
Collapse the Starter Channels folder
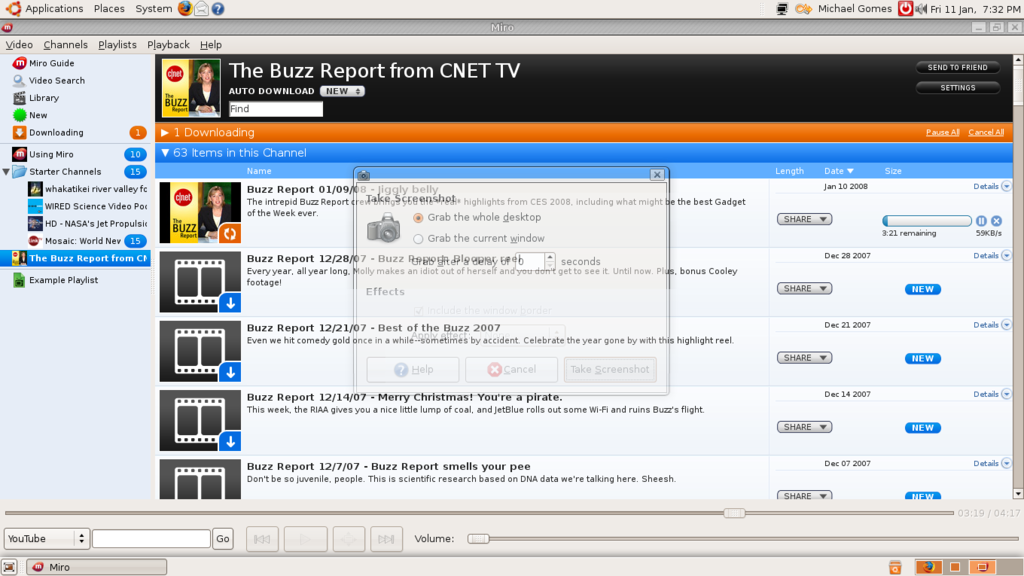(x=6, y=172)
